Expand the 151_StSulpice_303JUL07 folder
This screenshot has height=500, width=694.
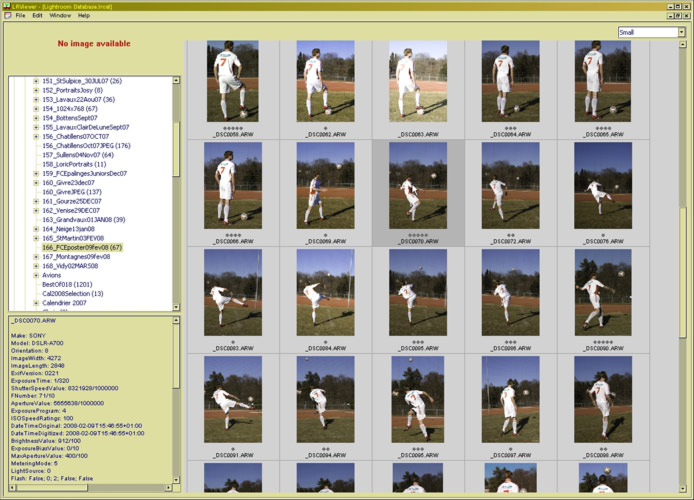point(36,81)
